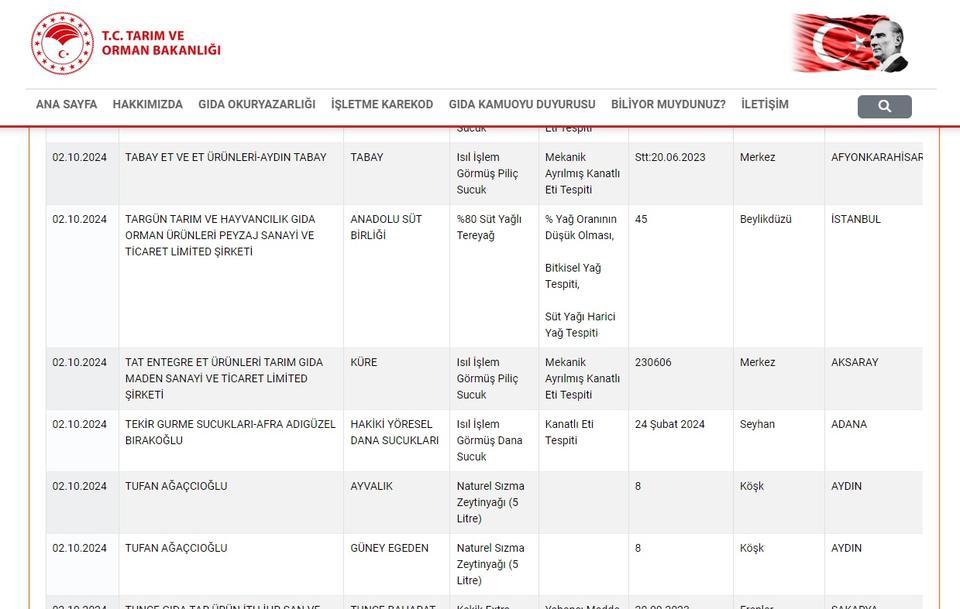Click the ADANA province cell
This screenshot has width=960, height=609.
tap(849, 424)
